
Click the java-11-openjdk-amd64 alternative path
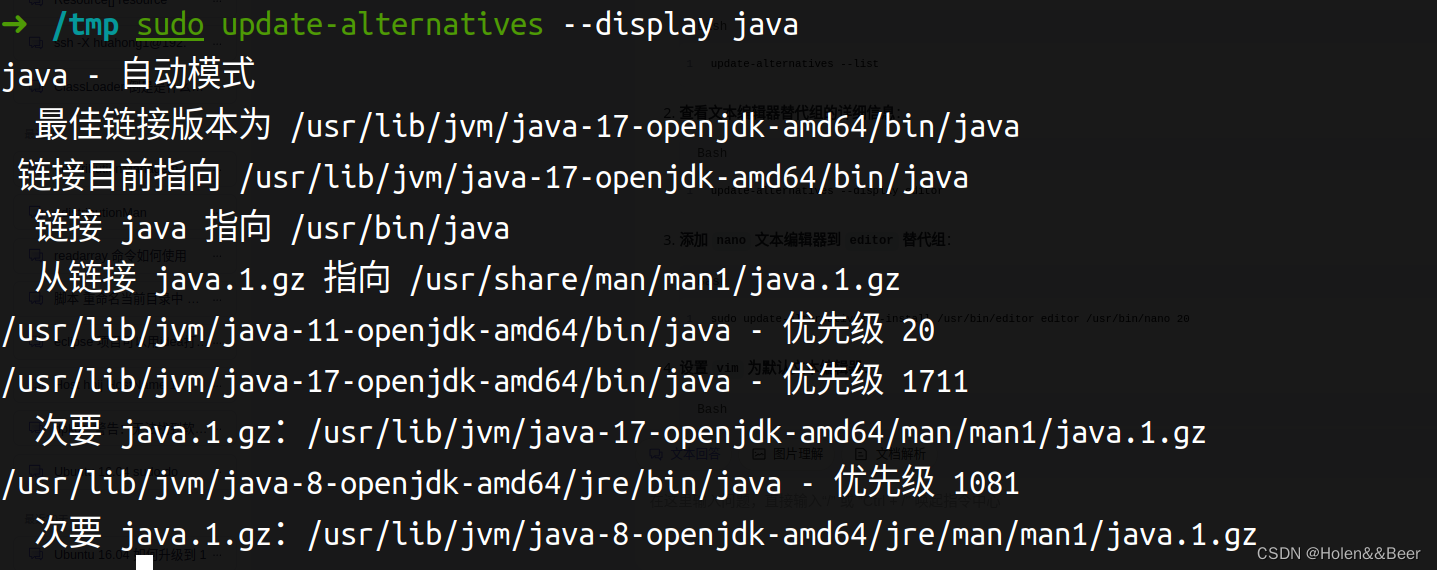point(366,331)
